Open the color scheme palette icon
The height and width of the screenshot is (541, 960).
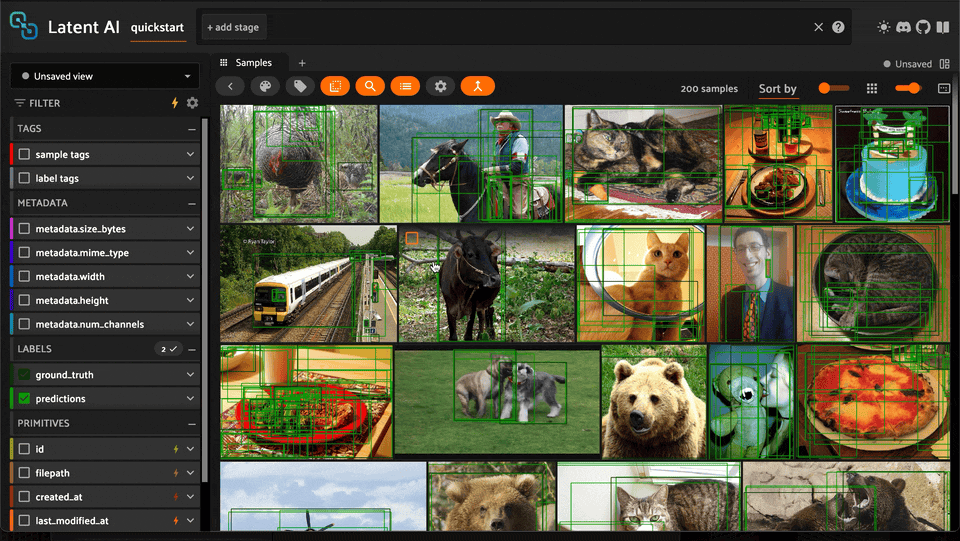[265, 87]
